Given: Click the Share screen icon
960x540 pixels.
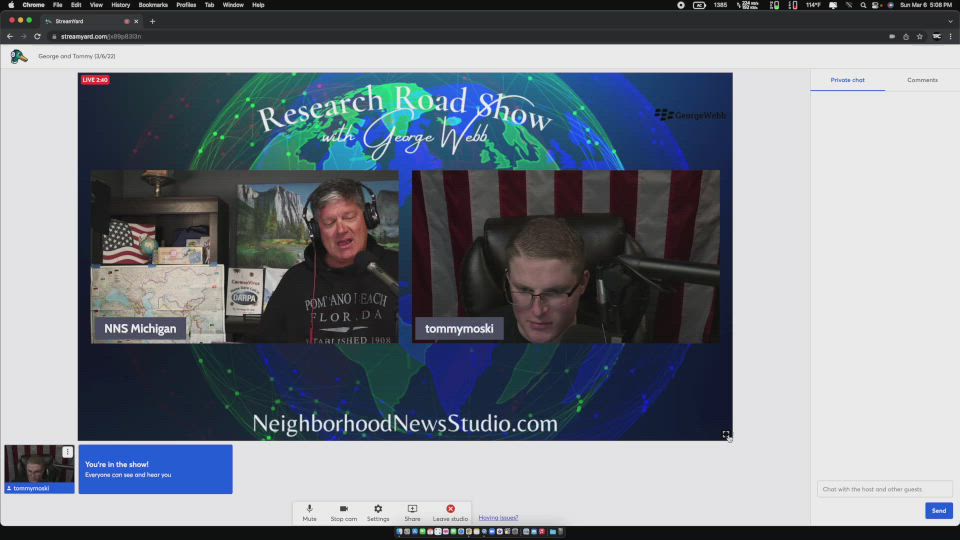Looking at the screenshot, I should coord(412,512).
